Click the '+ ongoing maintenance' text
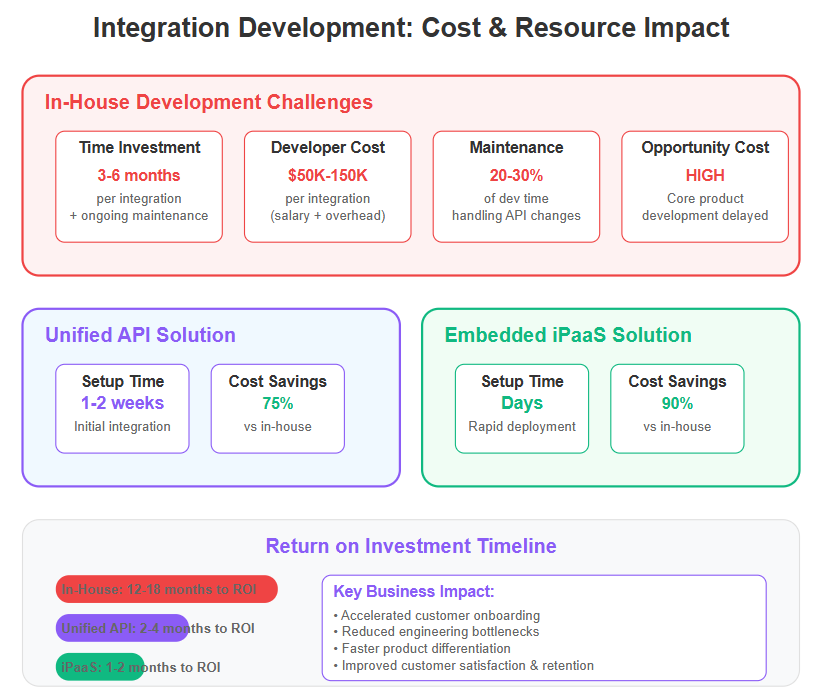 click(139, 216)
